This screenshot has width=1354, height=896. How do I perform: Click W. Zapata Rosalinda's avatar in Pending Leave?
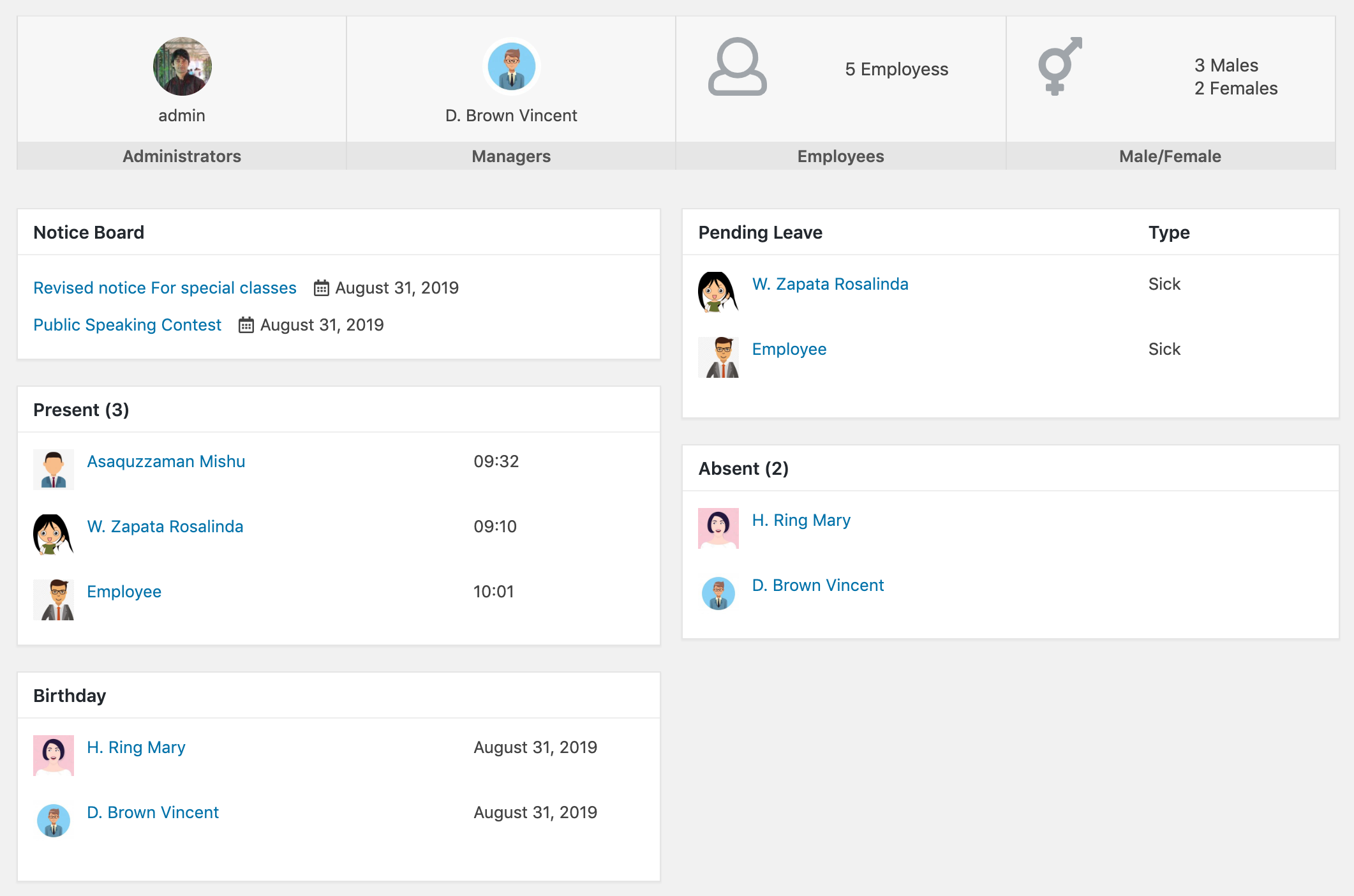(718, 292)
